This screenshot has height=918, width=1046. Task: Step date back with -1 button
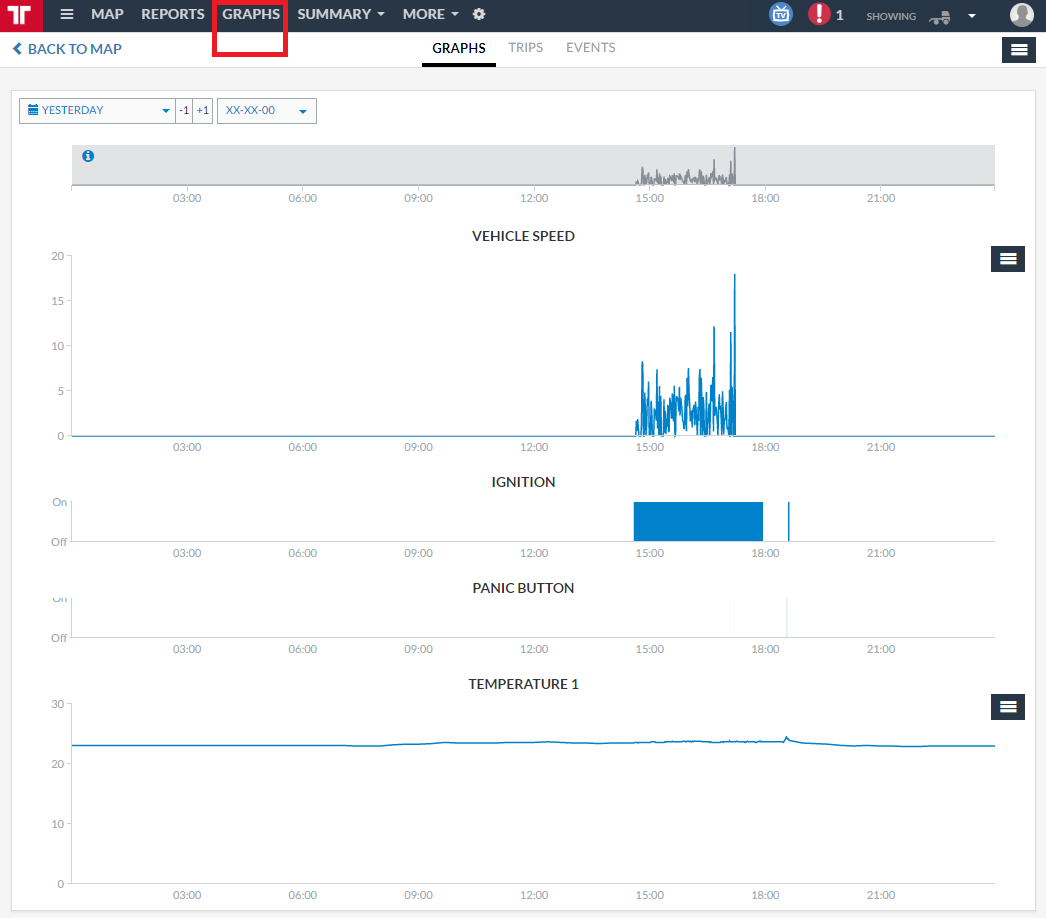coord(184,111)
